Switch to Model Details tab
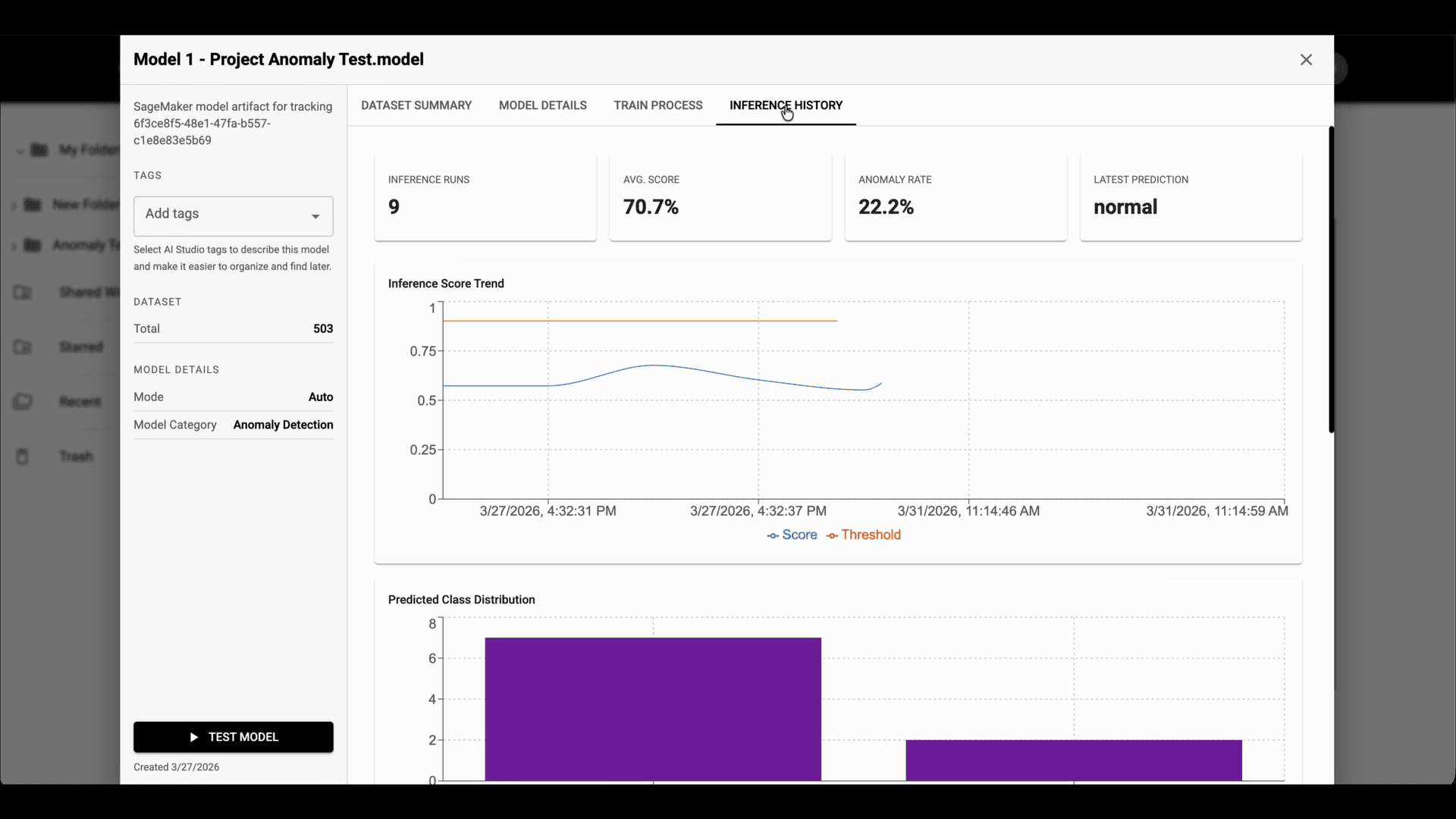Screen dimensions: 1456x819 (542, 105)
